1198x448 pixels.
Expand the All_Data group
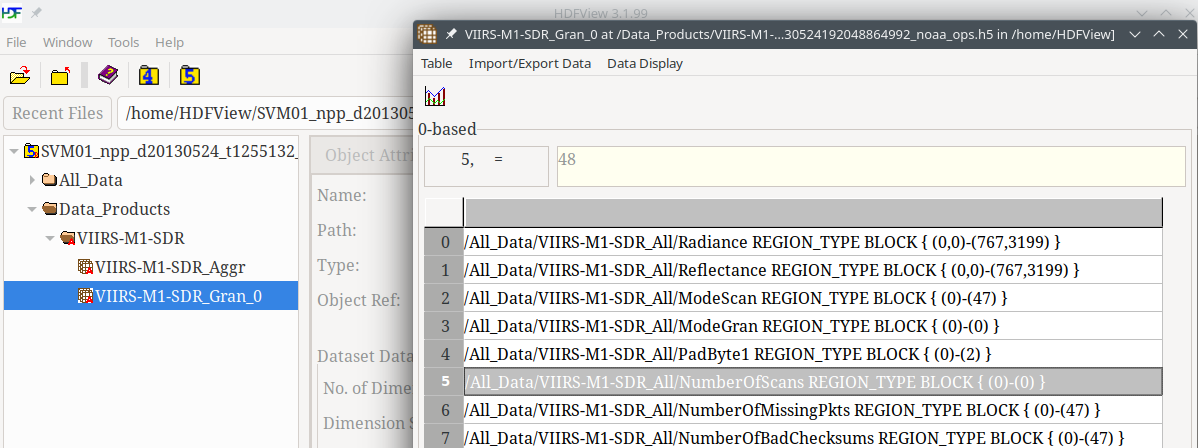(32, 181)
